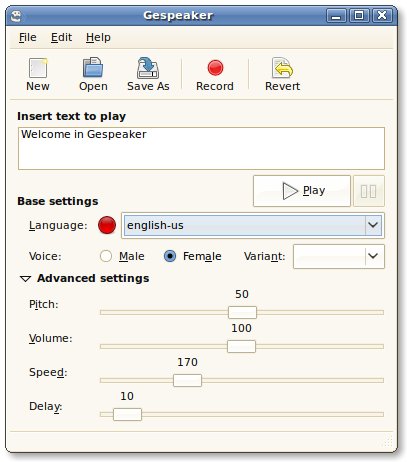Open the Edit menu

point(61,37)
